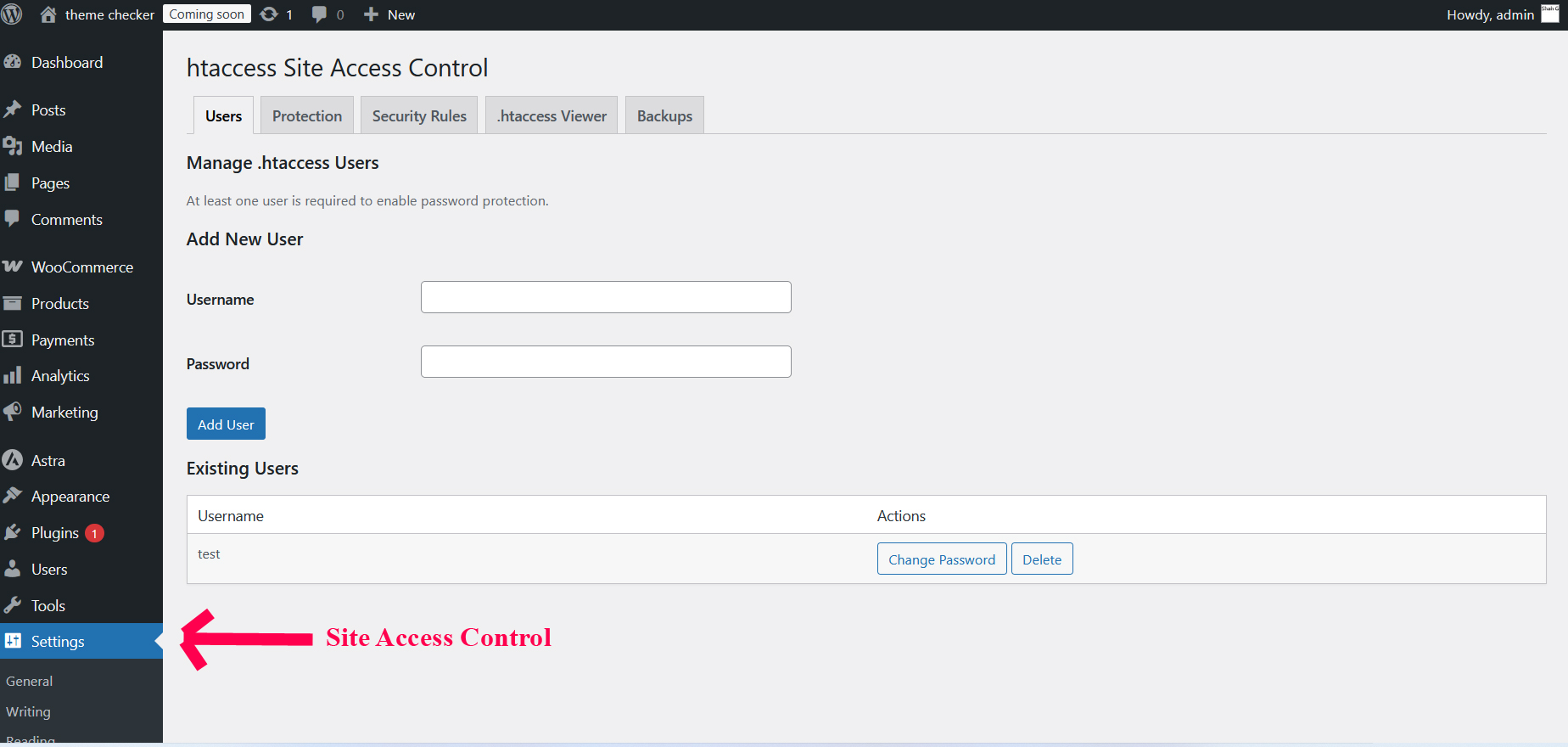Image resolution: width=1568 pixels, height=747 pixels.
Task: Focus the Username input field
Action: coord(606,297)
